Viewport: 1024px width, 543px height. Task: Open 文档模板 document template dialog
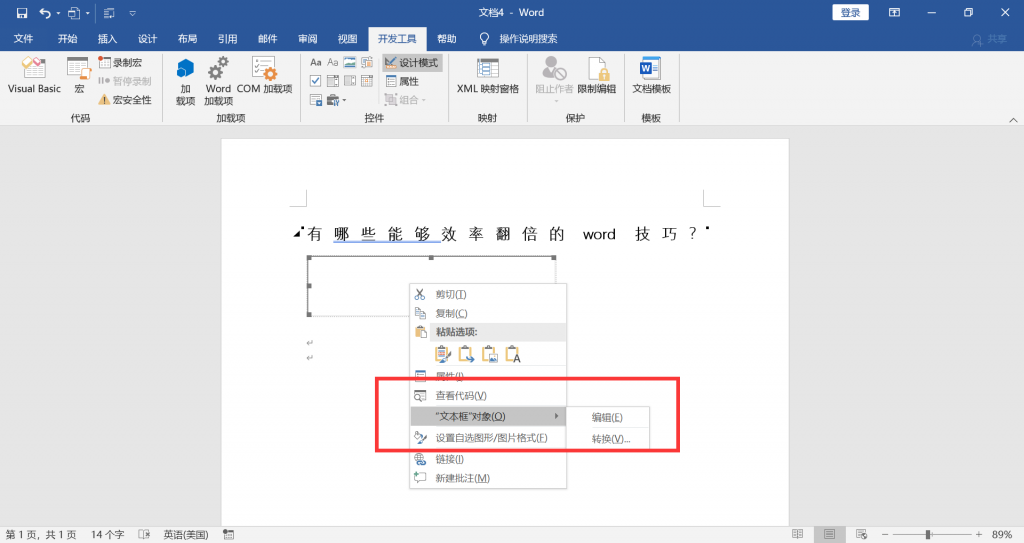point(651,75)
